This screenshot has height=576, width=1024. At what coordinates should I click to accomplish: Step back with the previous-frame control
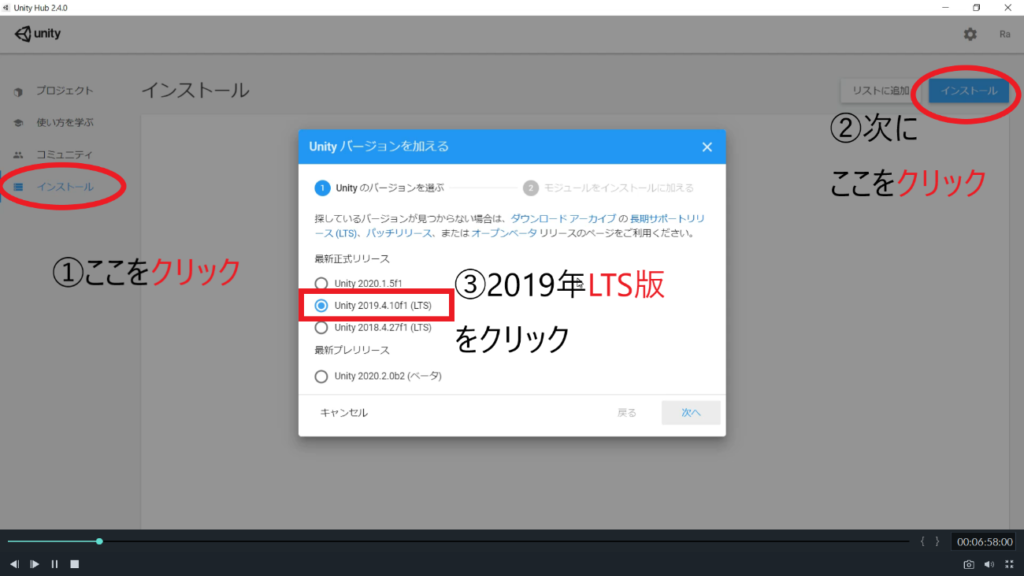tap(14, 564)
